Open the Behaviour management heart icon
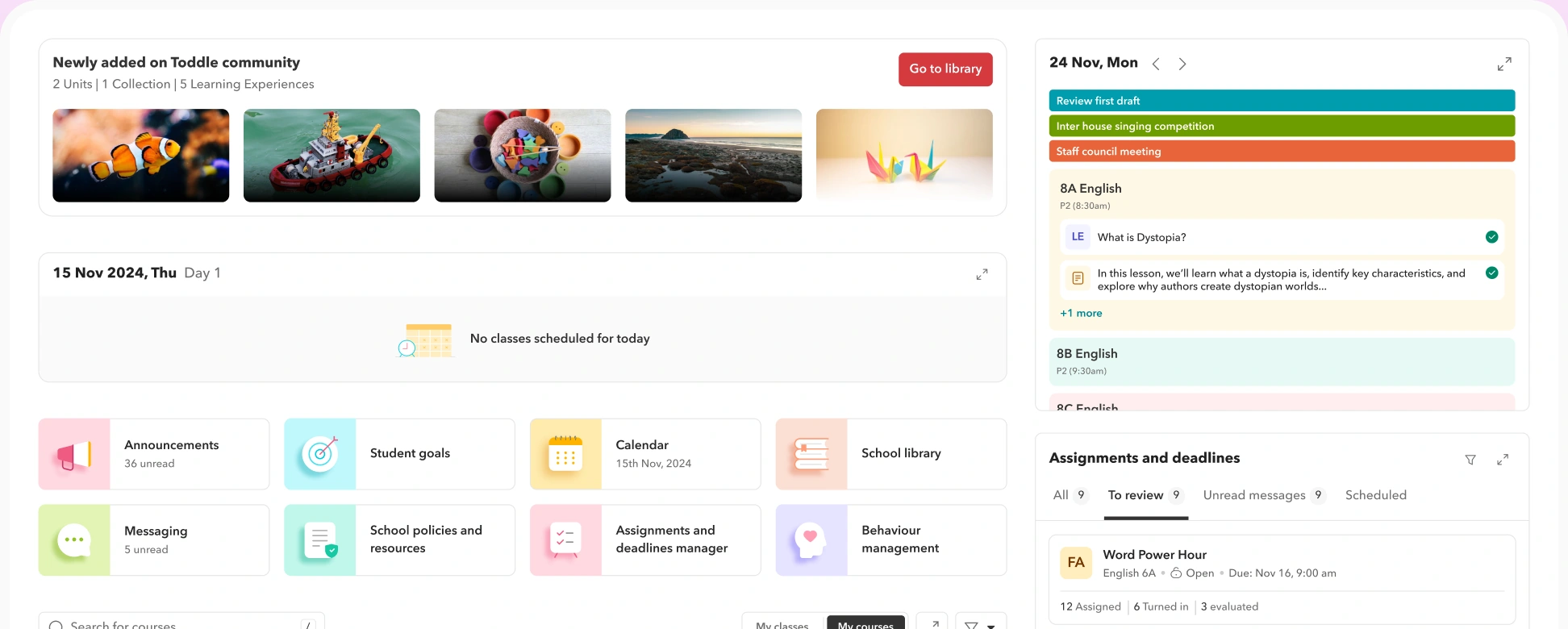Image resolution: width=1568 pixels, height=629 pixels. click(811, 540)
